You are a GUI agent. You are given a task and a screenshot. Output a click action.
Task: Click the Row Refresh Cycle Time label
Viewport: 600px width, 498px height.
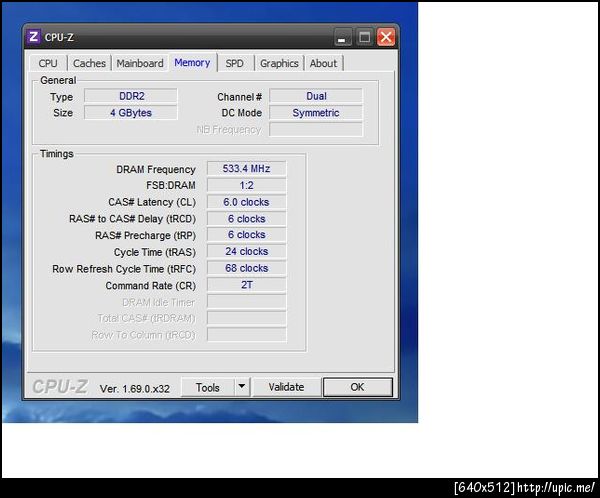(x=124, y=269)
